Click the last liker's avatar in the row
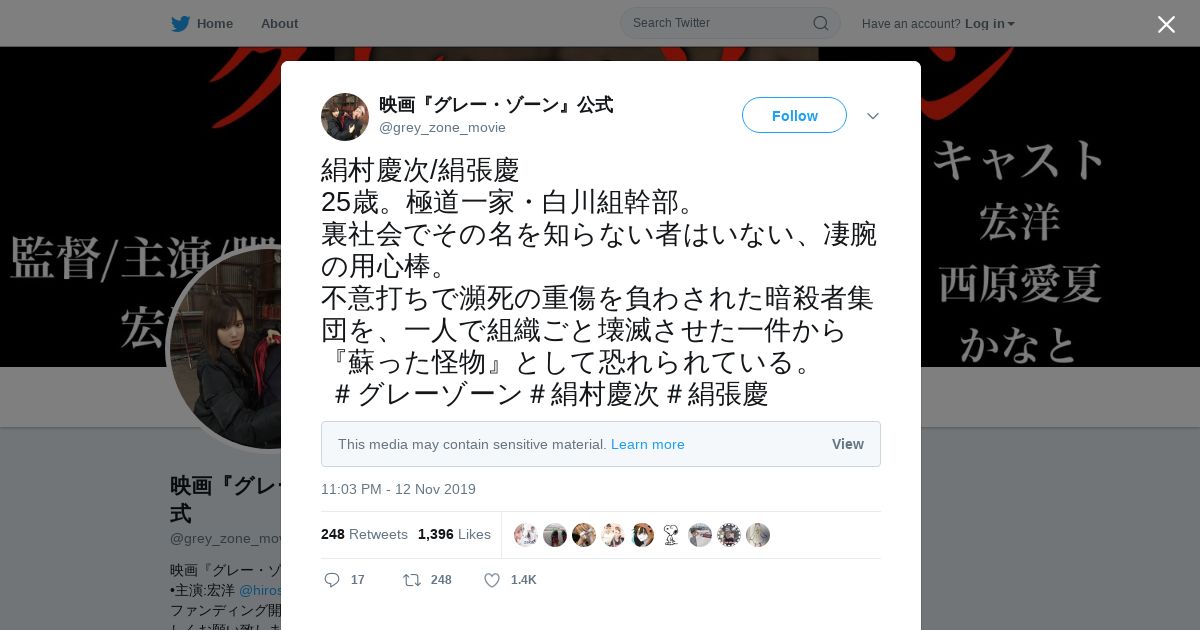The height and width of the screenshot is (630, 1200). tap(758, 535)
